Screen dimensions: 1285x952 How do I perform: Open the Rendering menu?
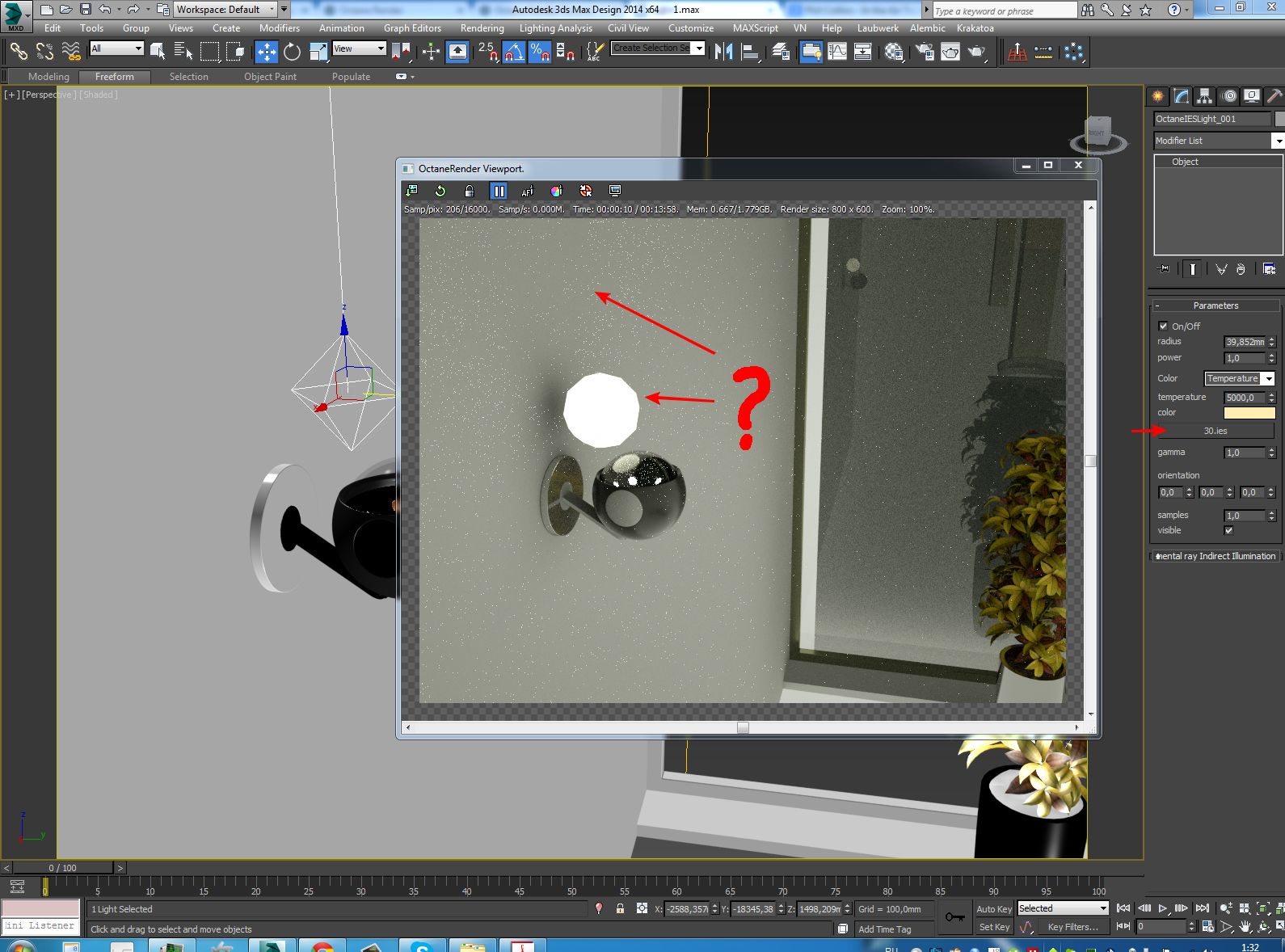coord(482,28)
